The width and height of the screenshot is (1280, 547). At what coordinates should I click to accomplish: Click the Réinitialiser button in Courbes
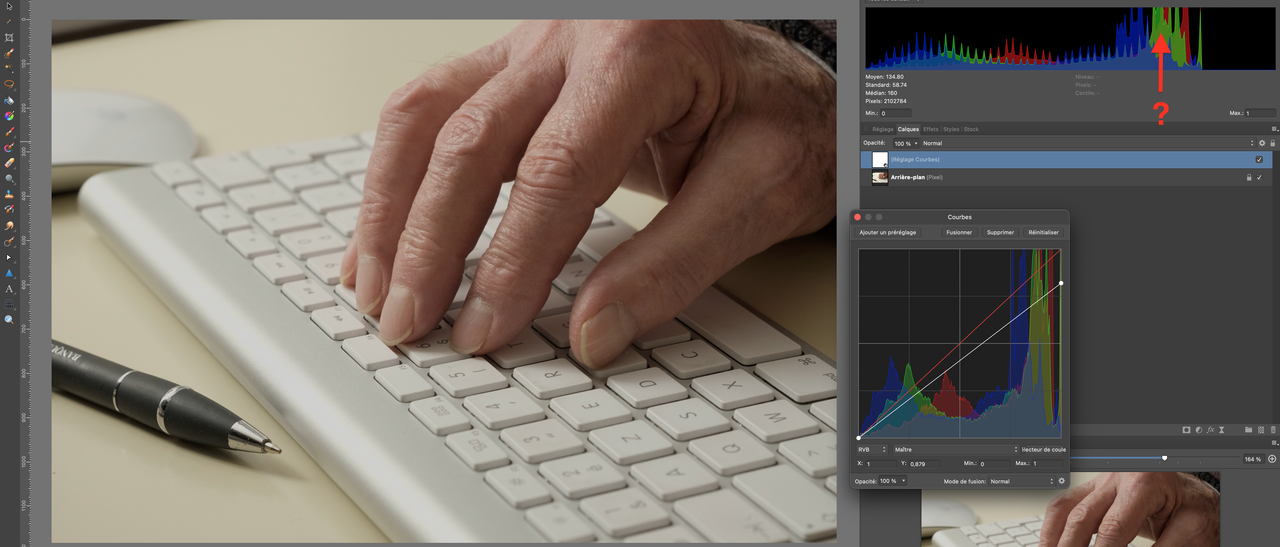[1043, 232]
